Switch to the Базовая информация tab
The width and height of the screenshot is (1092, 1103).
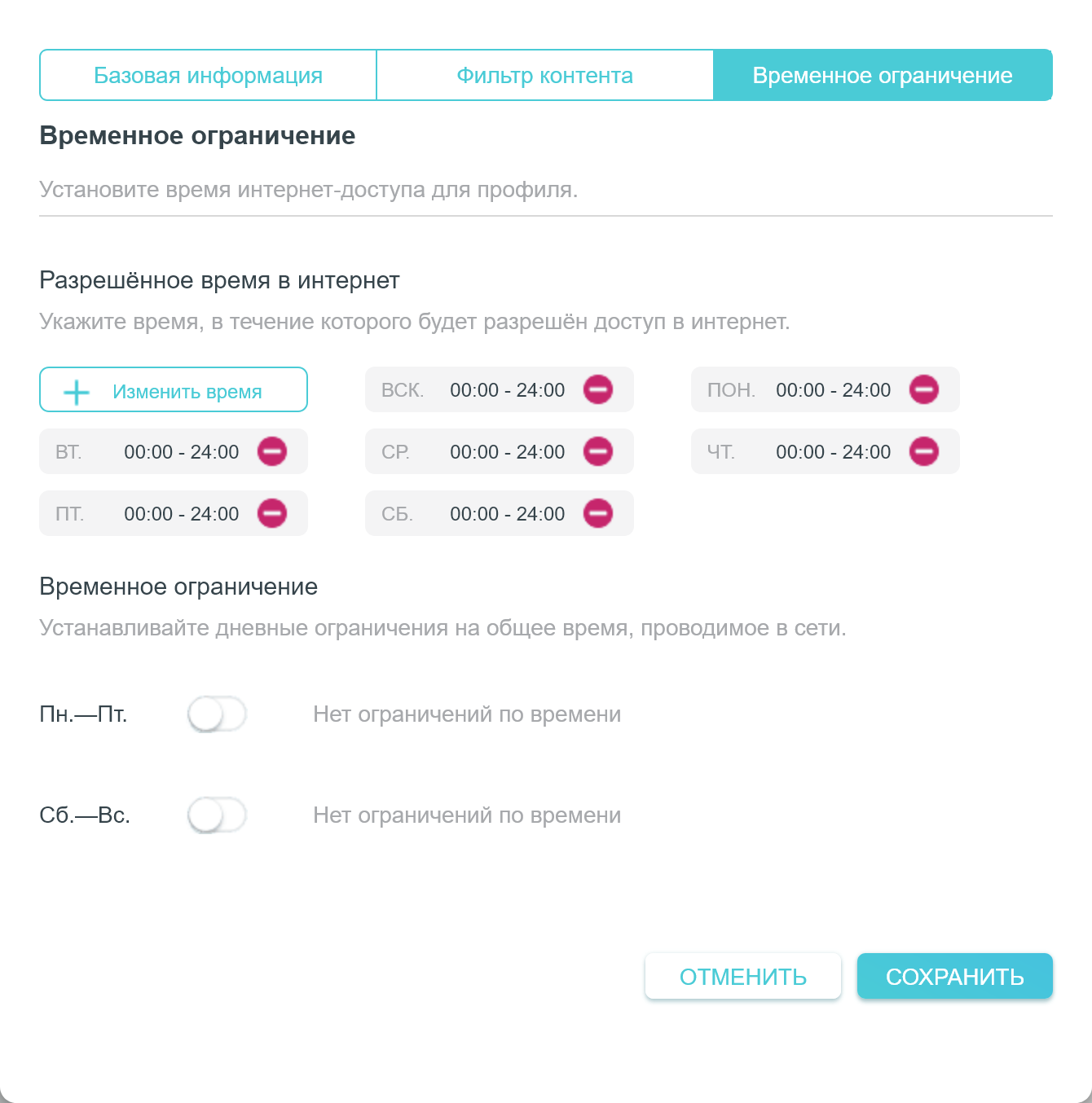click(x=208, y=76)
